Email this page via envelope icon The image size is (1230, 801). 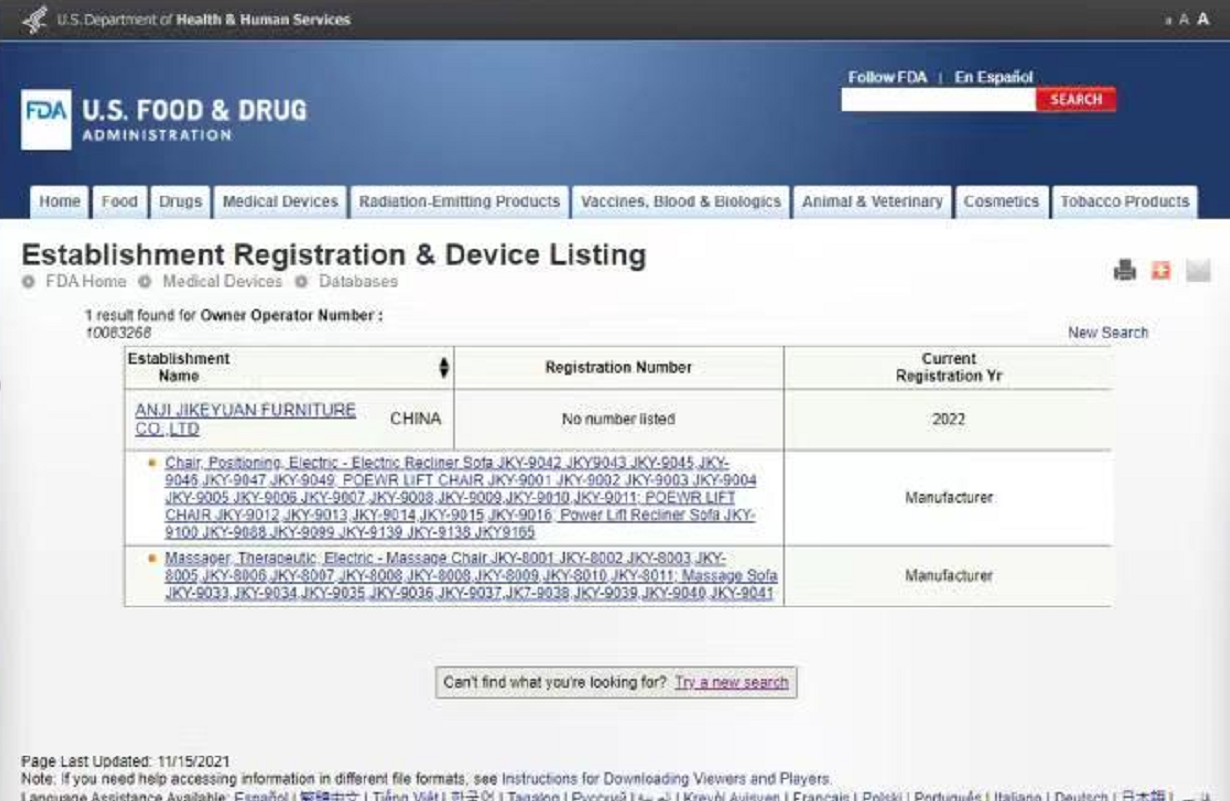coord(1198,270)
